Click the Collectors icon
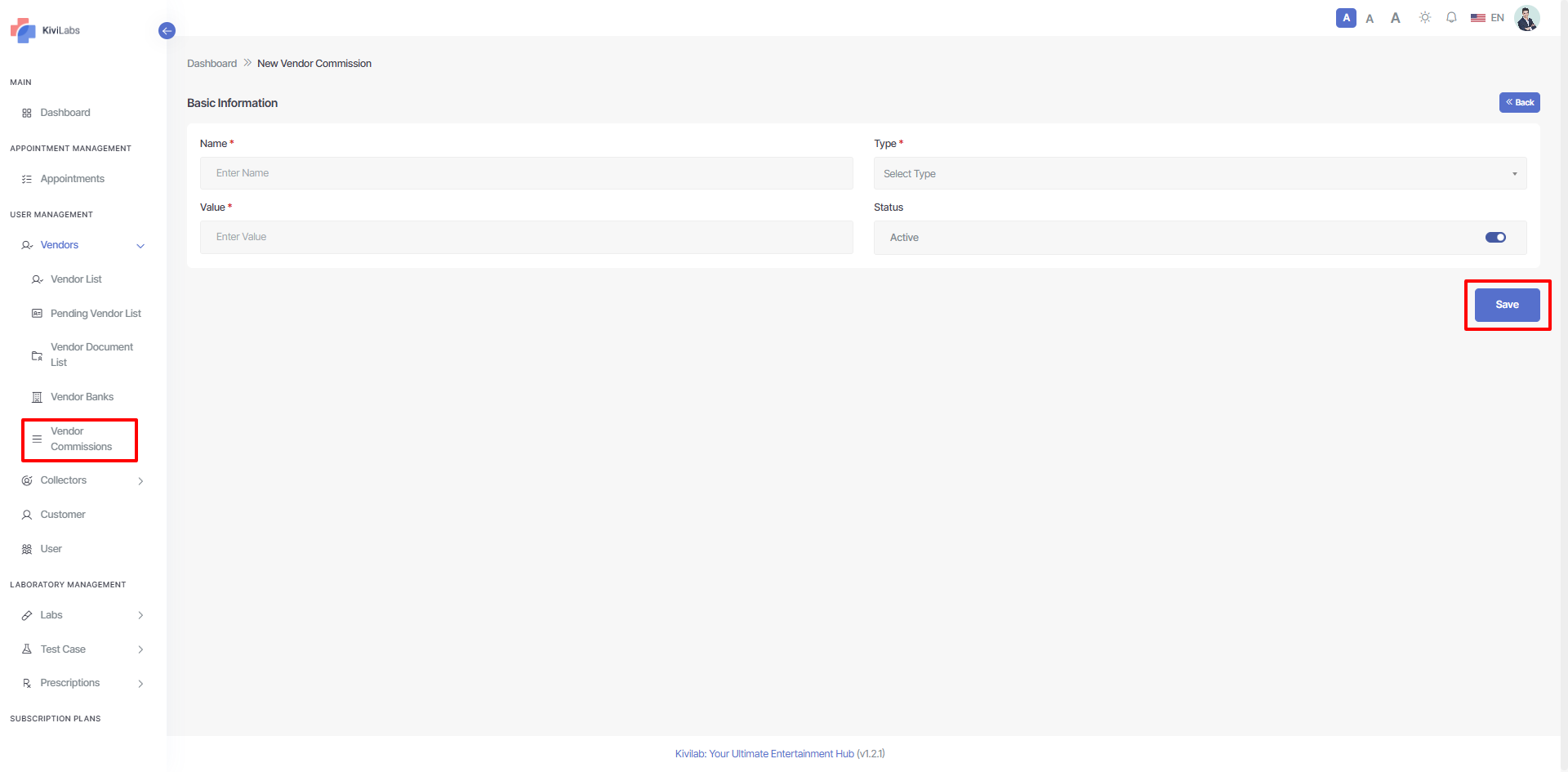This screenshot has height=772, width=1568. [27, 480]
